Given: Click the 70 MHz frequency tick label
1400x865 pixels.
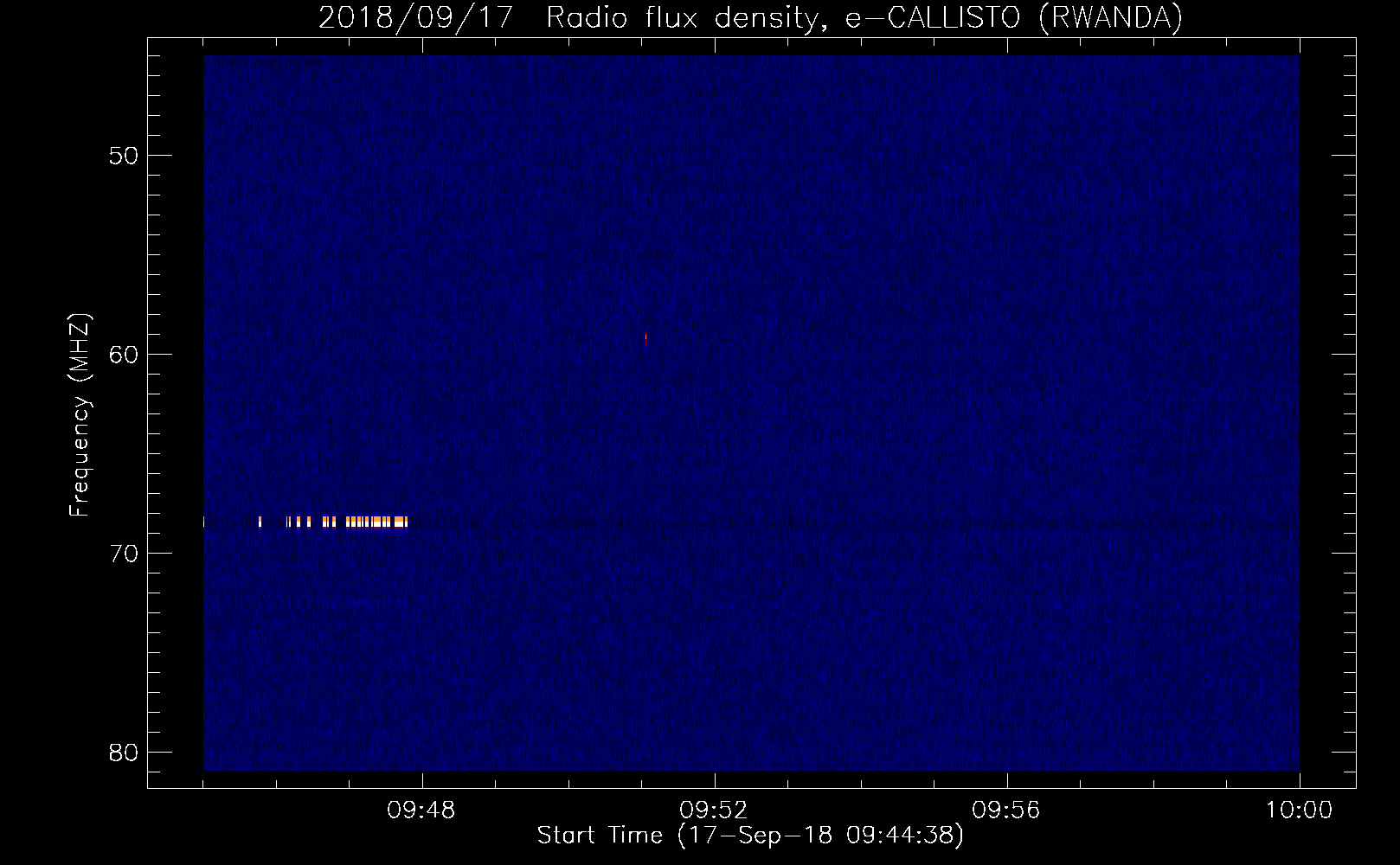Looking at the screenshot, I should [x=124, y=554].
